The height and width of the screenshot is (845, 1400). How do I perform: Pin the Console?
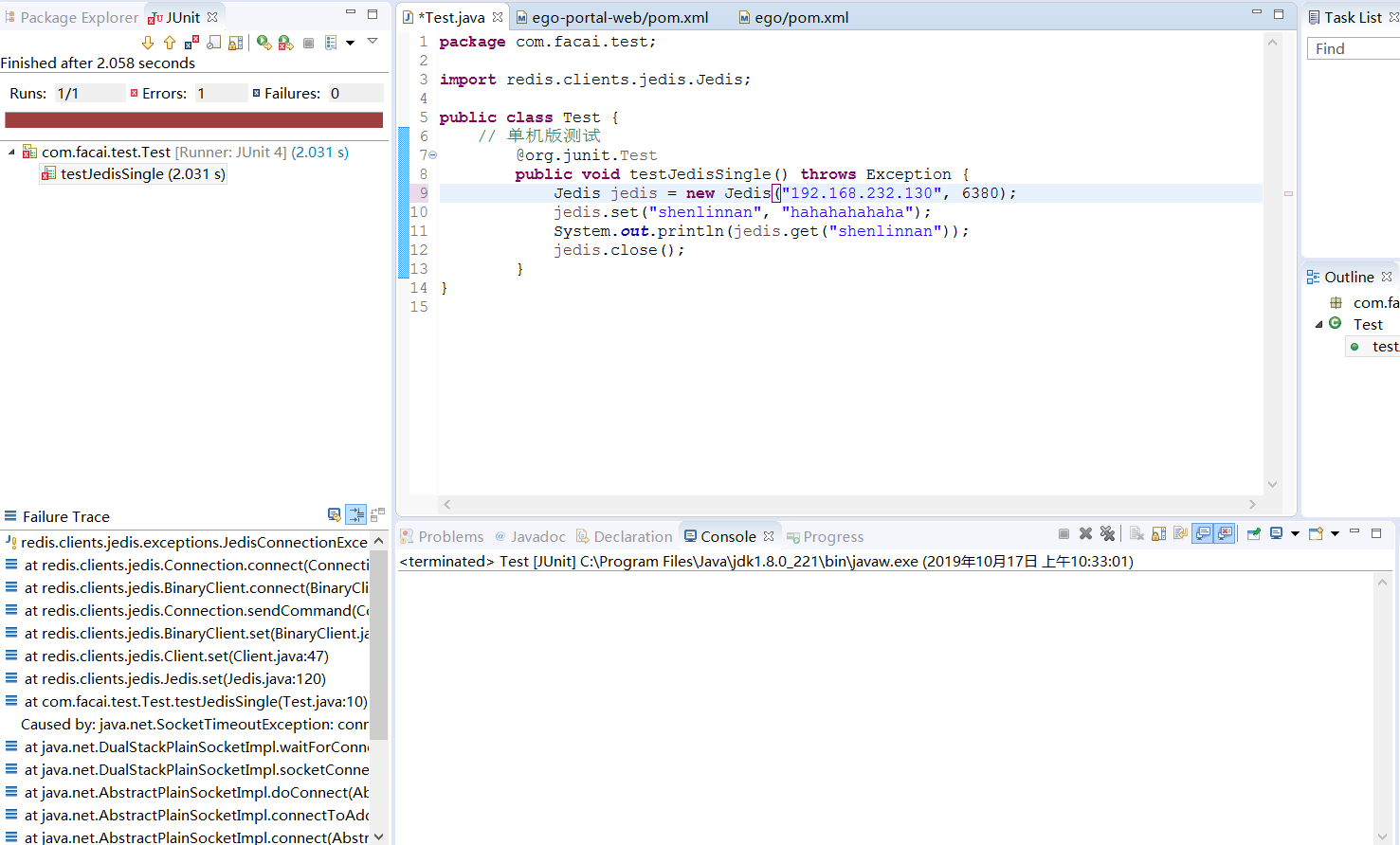click(1253, 533)
